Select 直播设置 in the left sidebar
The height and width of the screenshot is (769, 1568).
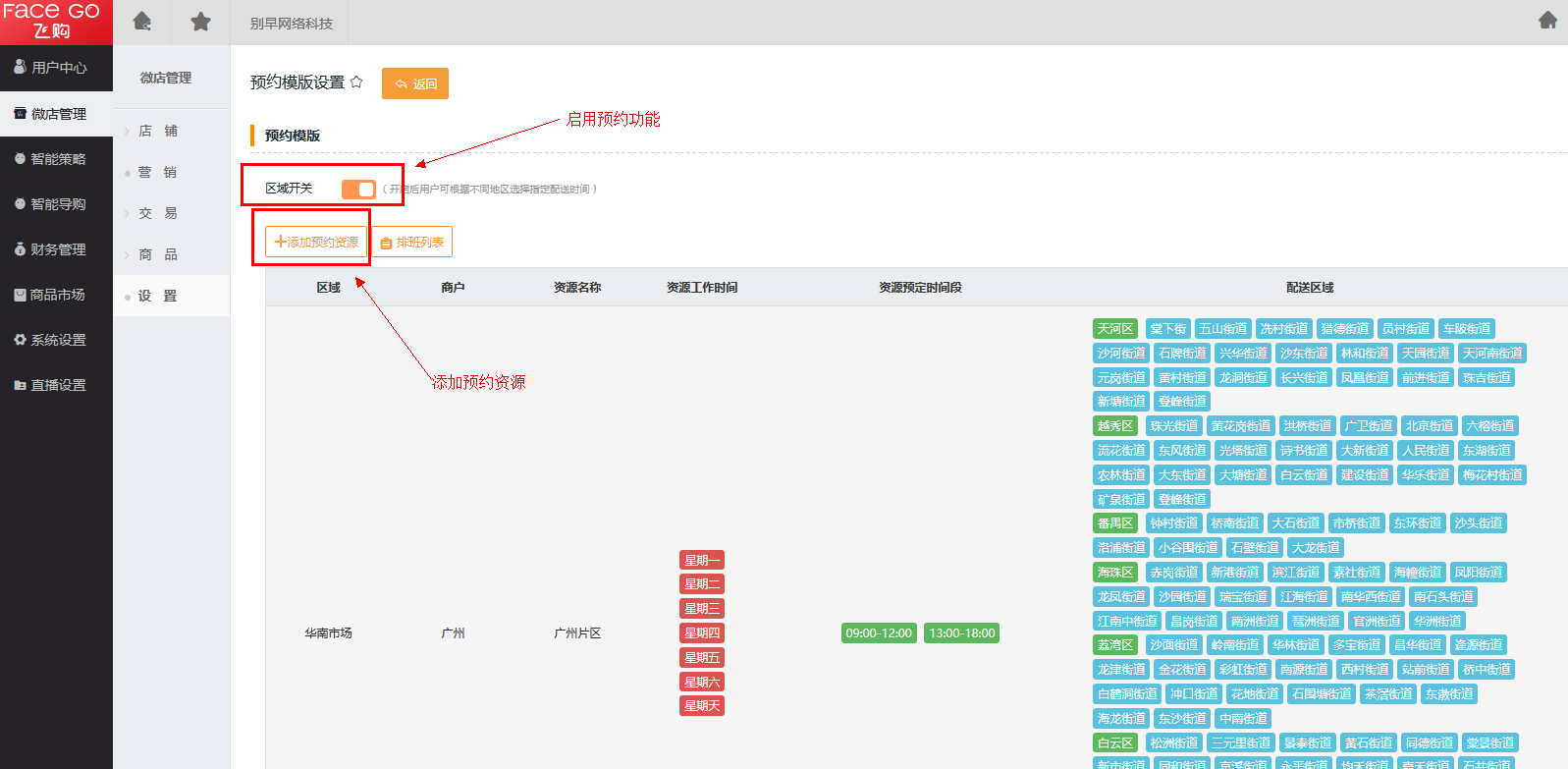[x=57, y=385]
